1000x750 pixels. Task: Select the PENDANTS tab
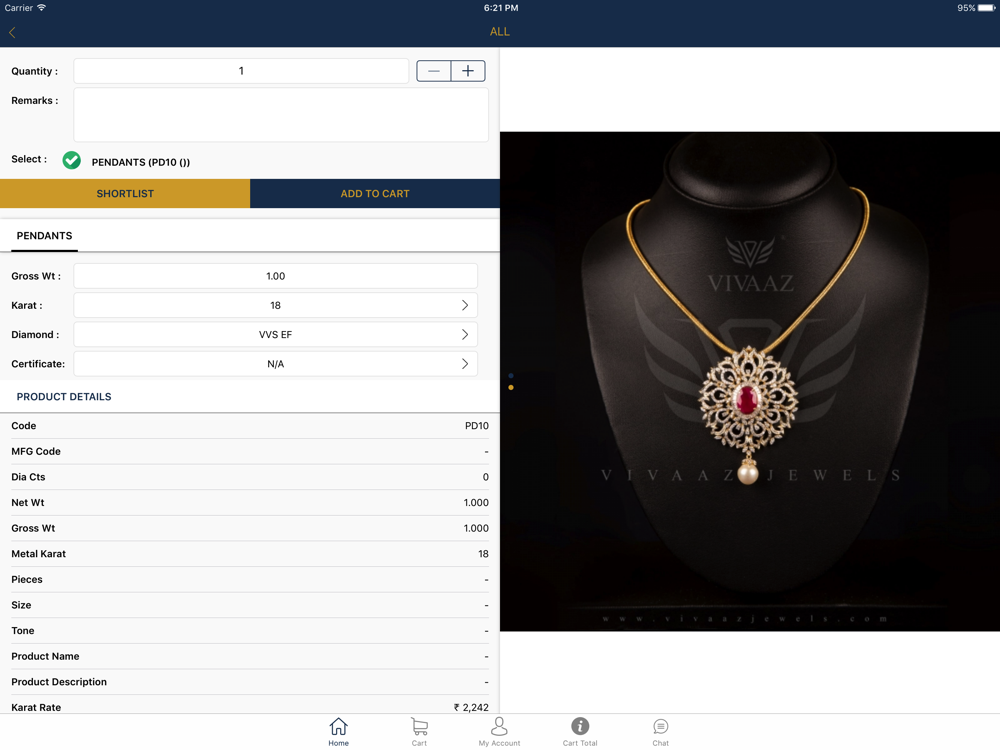(44, 236)
